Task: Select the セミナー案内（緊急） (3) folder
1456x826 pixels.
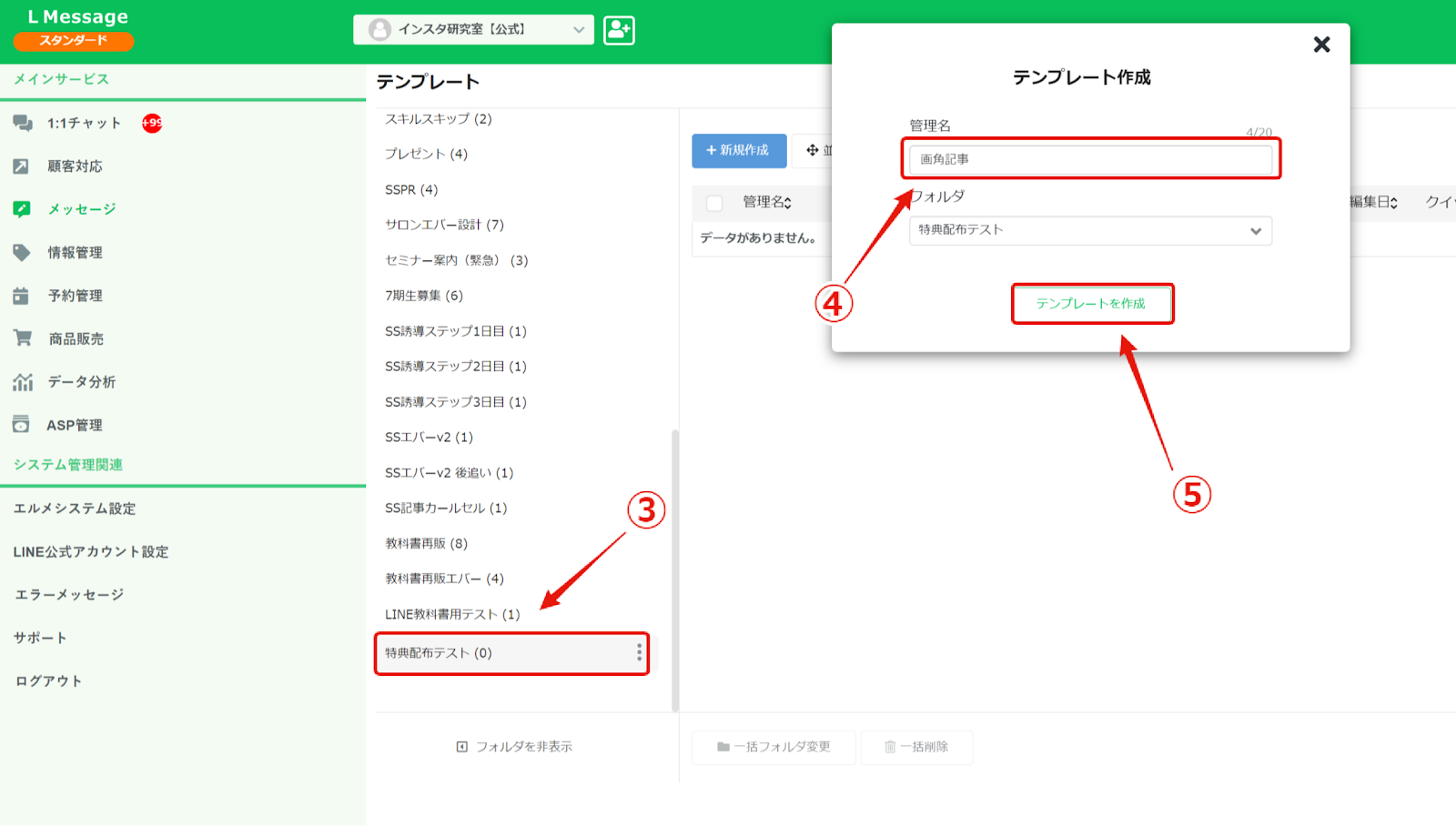Action: coord(456,260)
